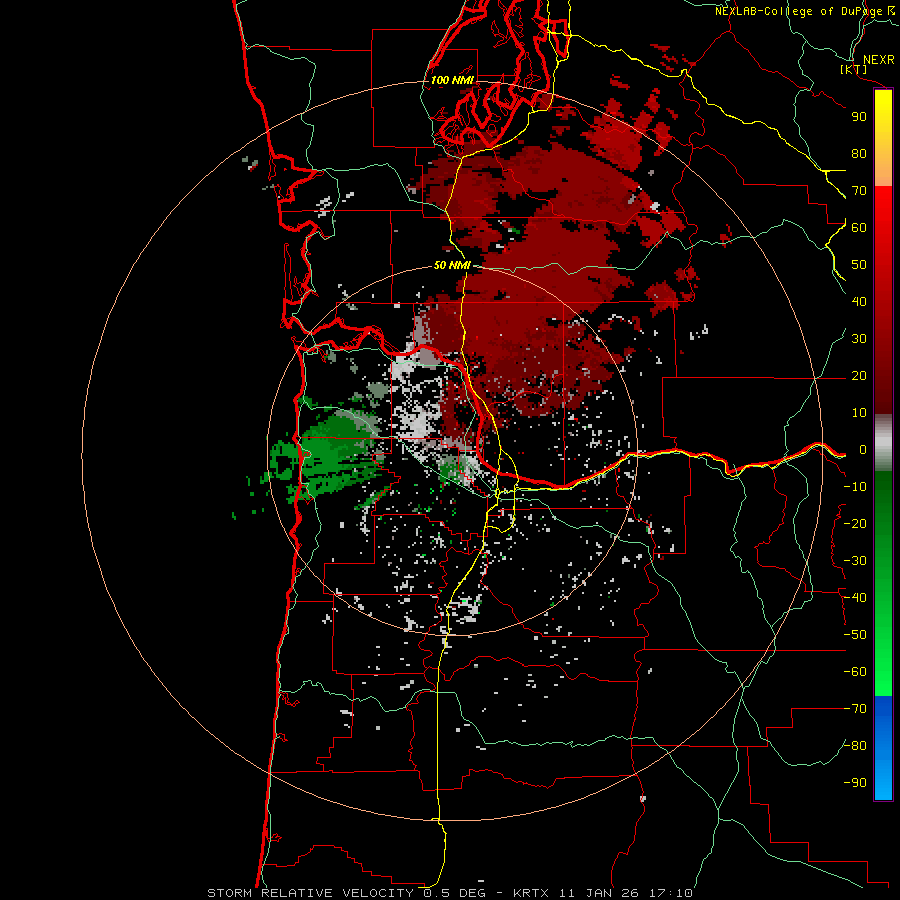This screenshot has height=900, width=900.
Task: Click the "KRTX" station identifier in the caption
Action: pos(530,893)
